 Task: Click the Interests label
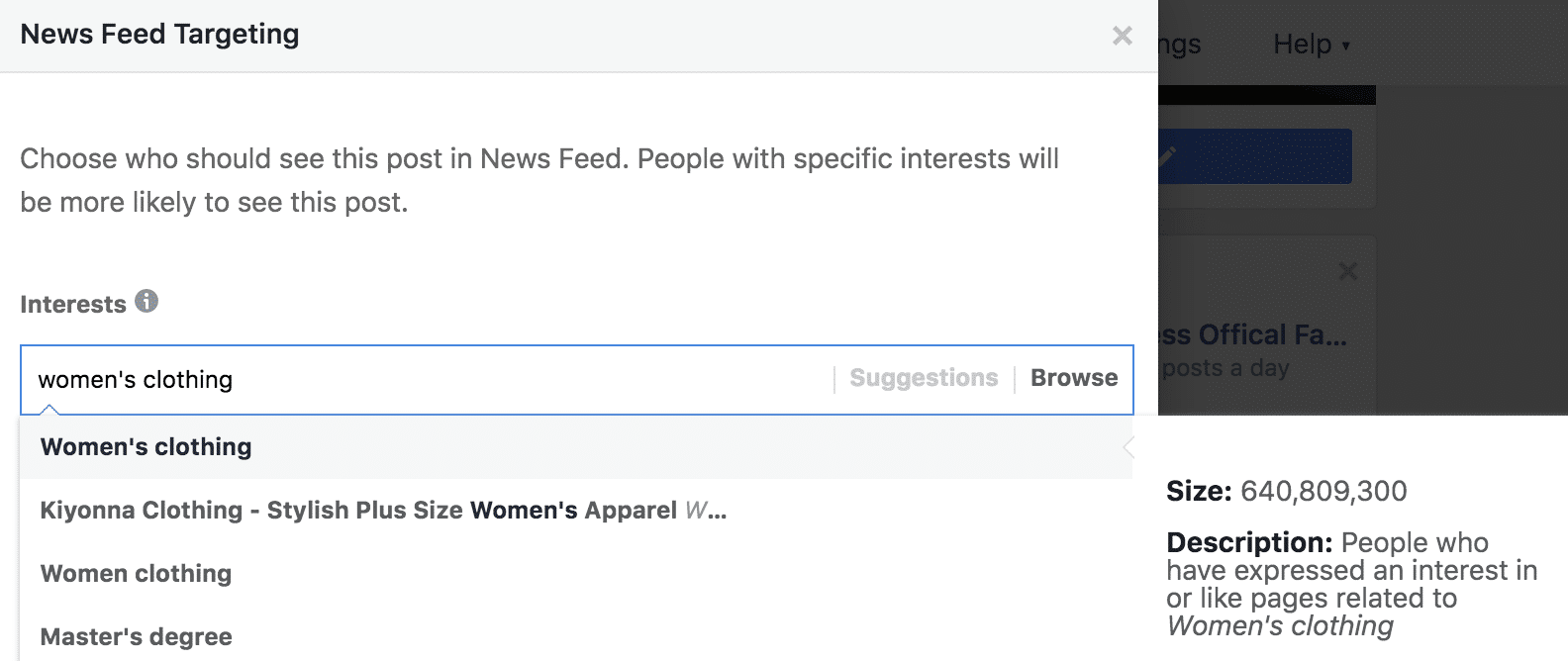click(73, 305)
